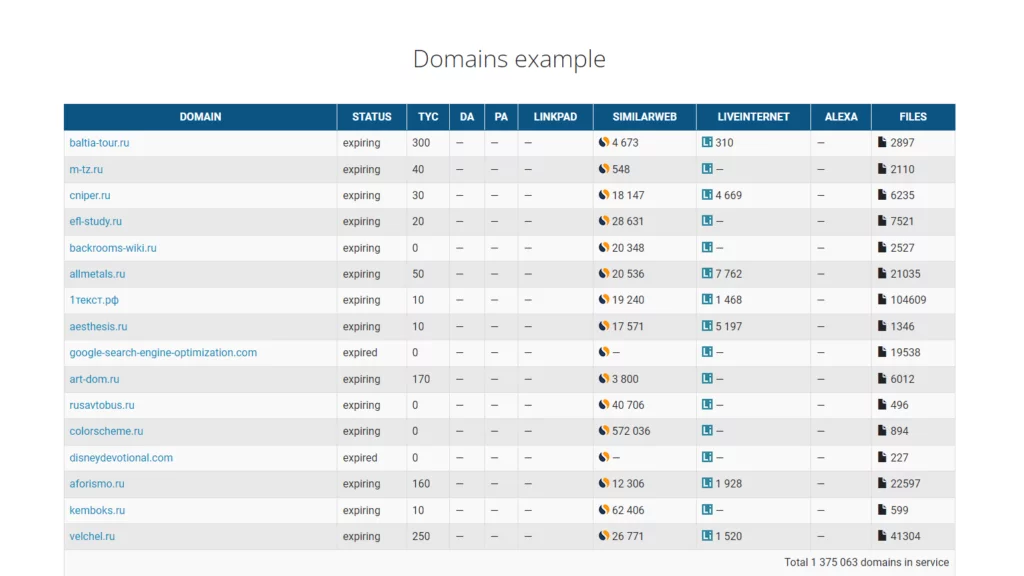Click LiveInternet icon beside 7 762
Viewport: 1024px width, 576px height.
tap(707, 274)
